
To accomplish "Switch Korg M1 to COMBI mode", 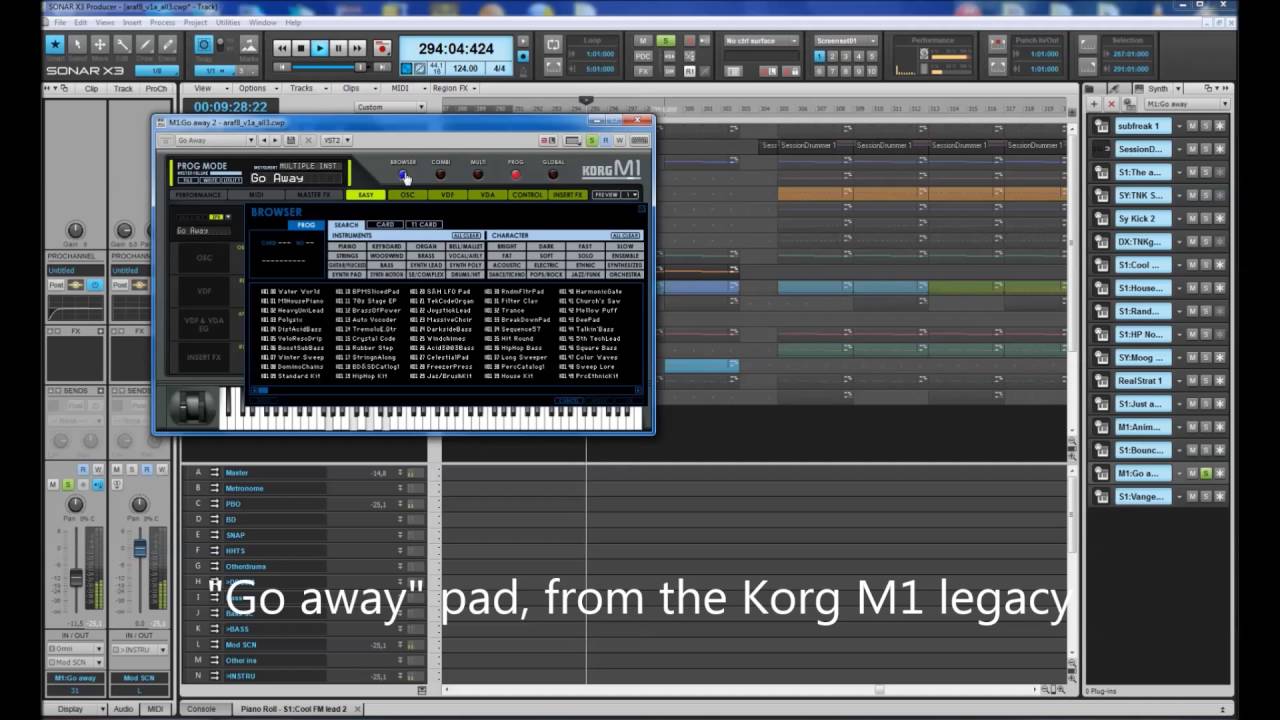I will [441, 174].
